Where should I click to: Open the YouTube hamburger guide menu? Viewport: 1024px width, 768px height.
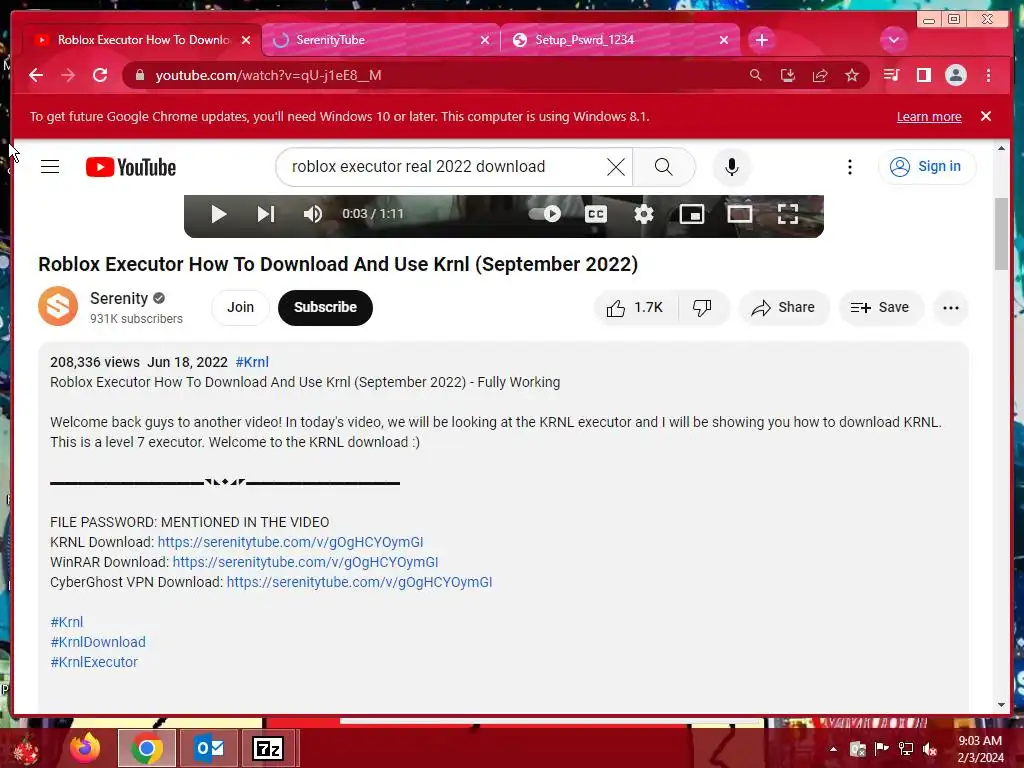pos(50,167)
